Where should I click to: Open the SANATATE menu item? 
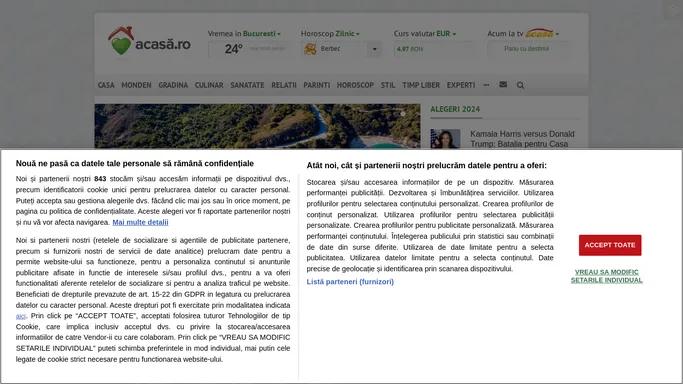pyautogui.click(x=247, y=85)
